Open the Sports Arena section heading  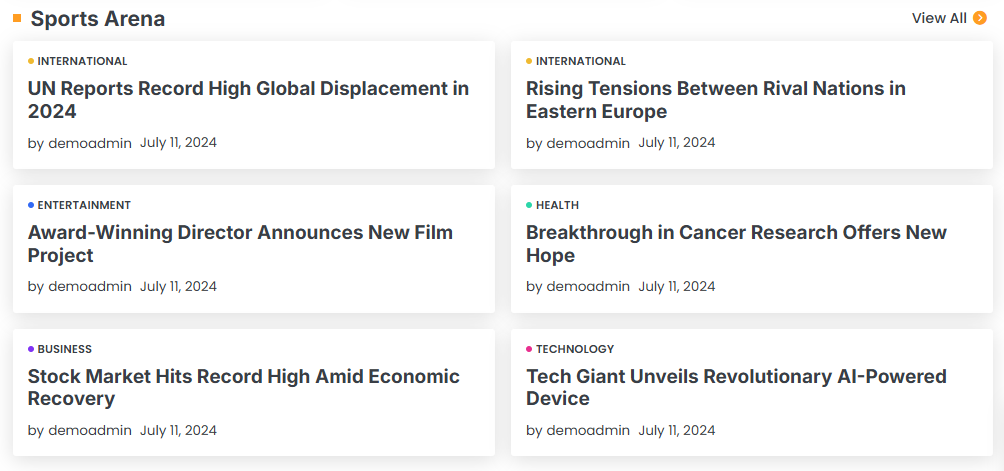97,19
